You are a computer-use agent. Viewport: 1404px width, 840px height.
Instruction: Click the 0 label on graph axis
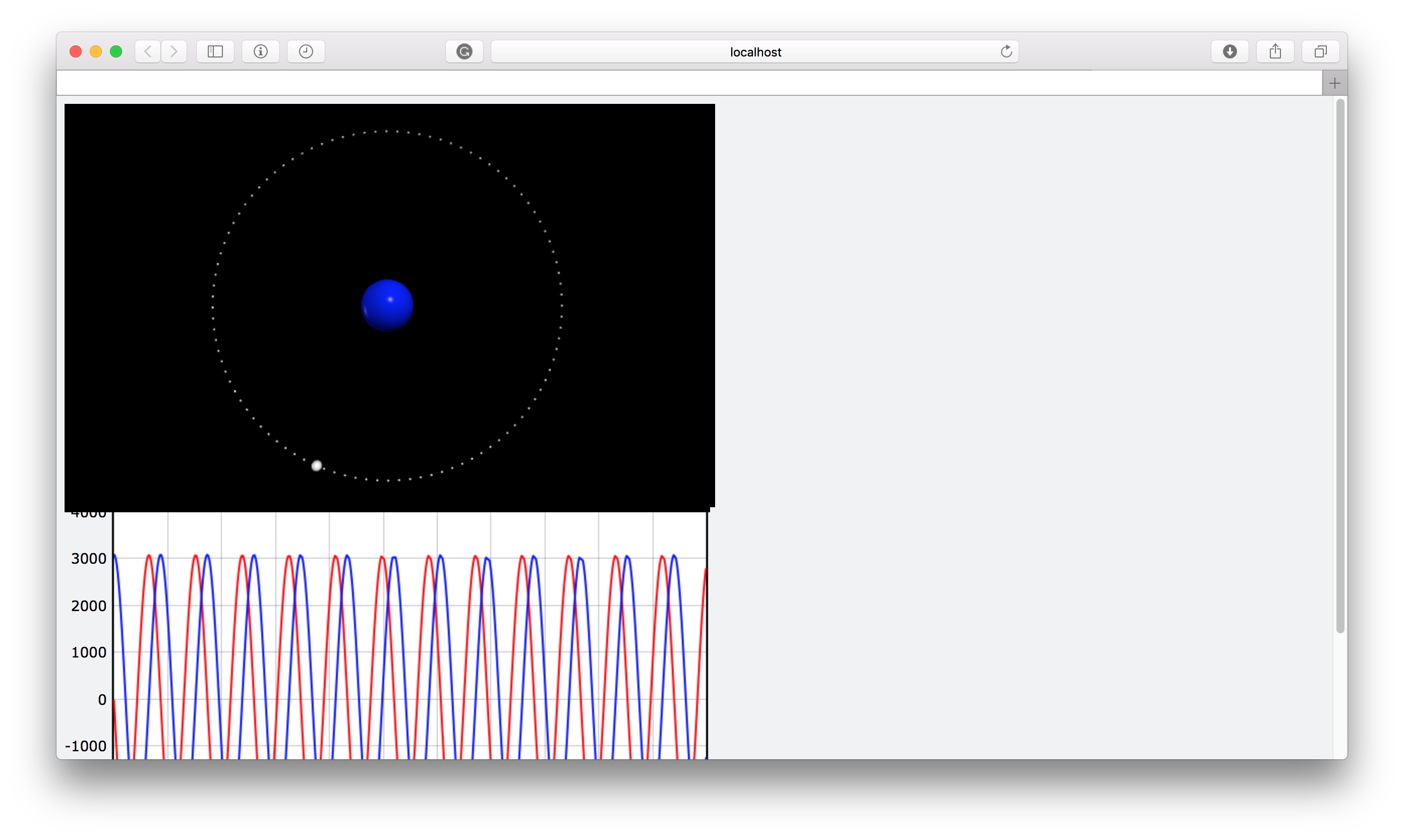pyautogui.click(x=102, y=700)
